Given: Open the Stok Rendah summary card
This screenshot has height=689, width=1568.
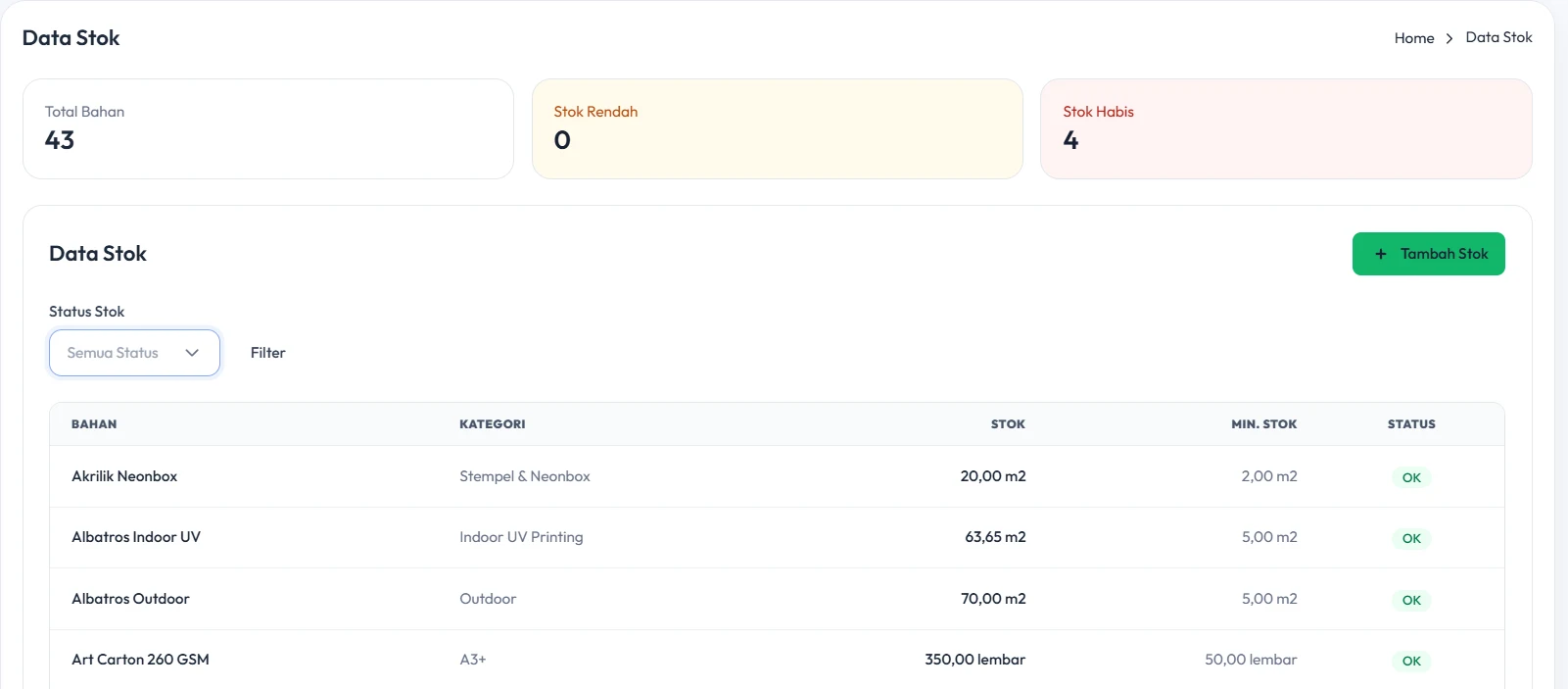Looking at the screenshot, I should (x=778, y=129).
